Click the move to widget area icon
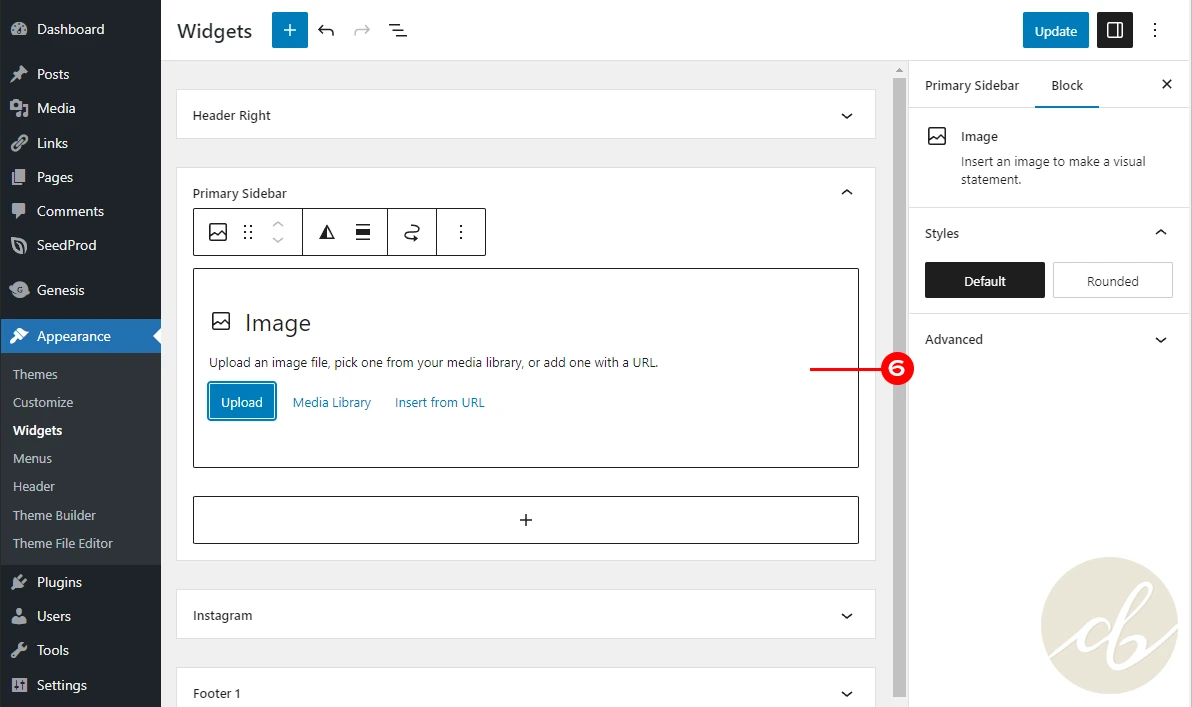The height and width of the screenshot is (707, 1192). pyautogui.click(x=412, y=232)
